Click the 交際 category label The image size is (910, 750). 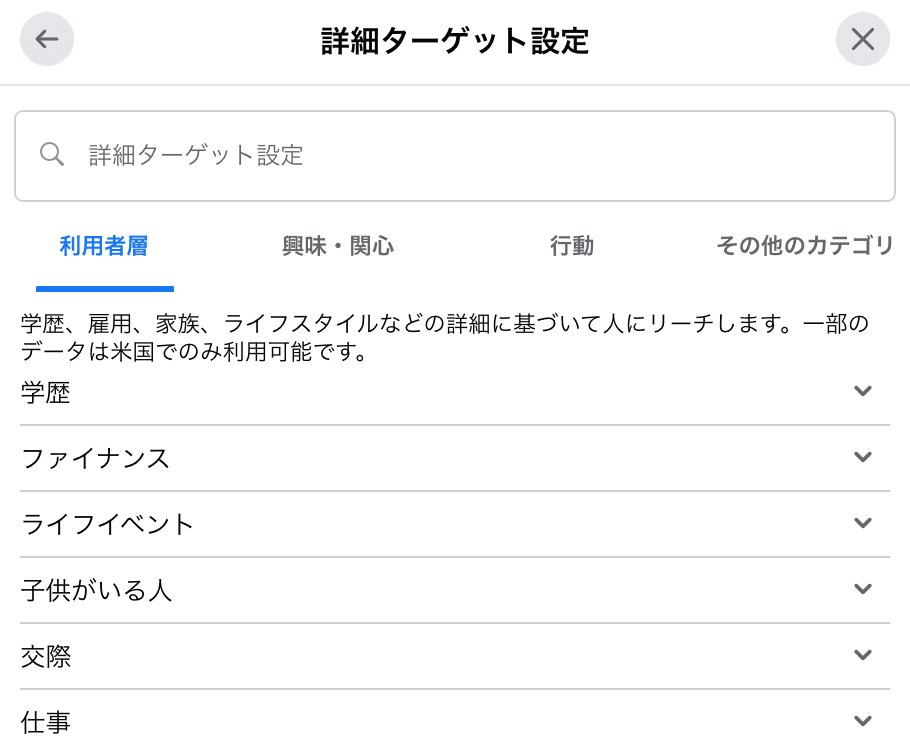tap(46, 657)
